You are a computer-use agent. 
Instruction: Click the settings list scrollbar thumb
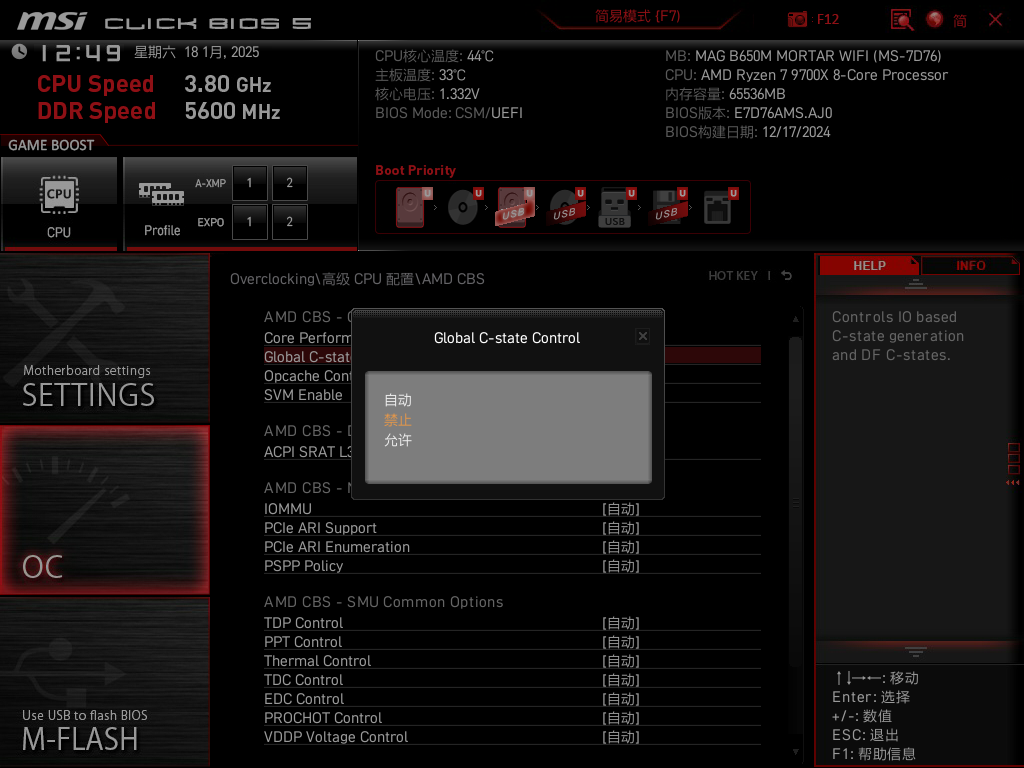point(795,503)
